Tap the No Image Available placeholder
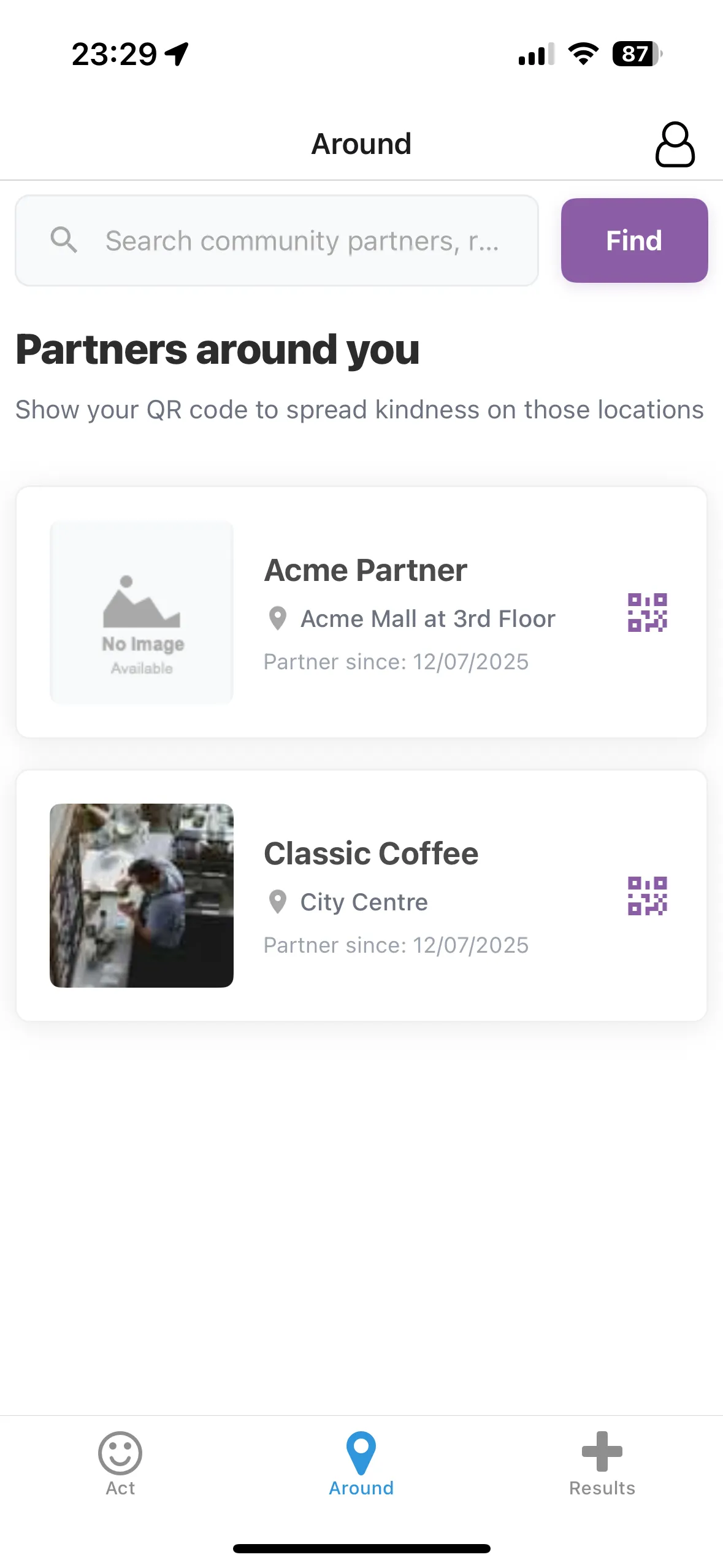This screenshot has height=1568, width=723. click(141, 612)
